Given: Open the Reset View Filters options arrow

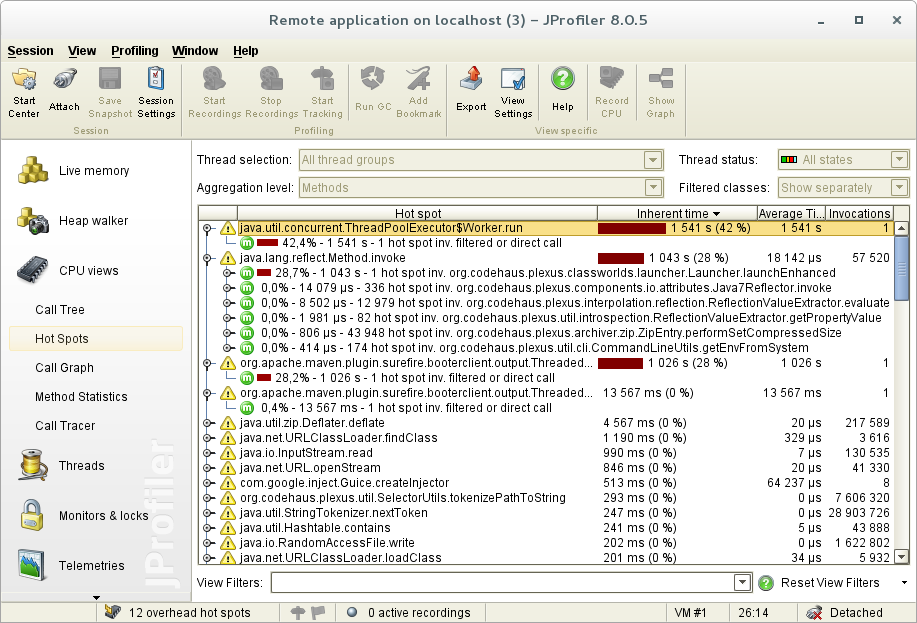Looking at the screenshot, I should point(904,583).
